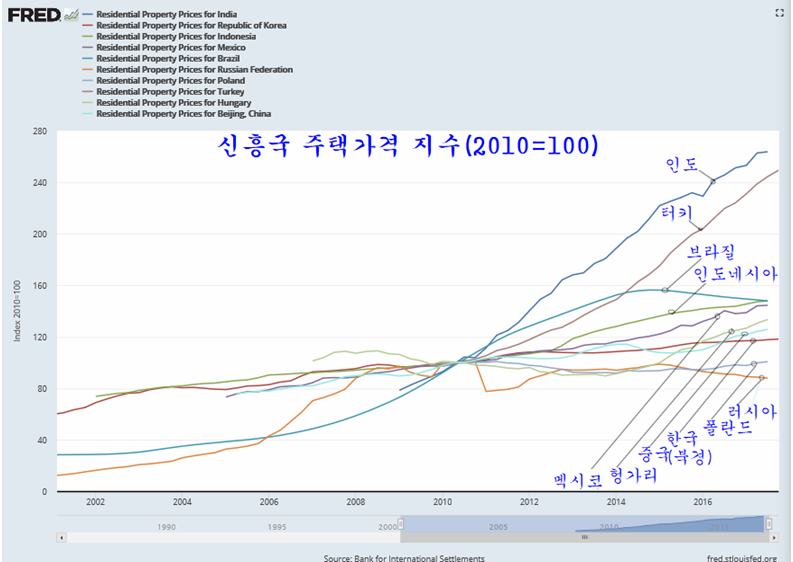793x562 pixels.
Task: Click the right range selector handle
Action: [x=767, y=523]
